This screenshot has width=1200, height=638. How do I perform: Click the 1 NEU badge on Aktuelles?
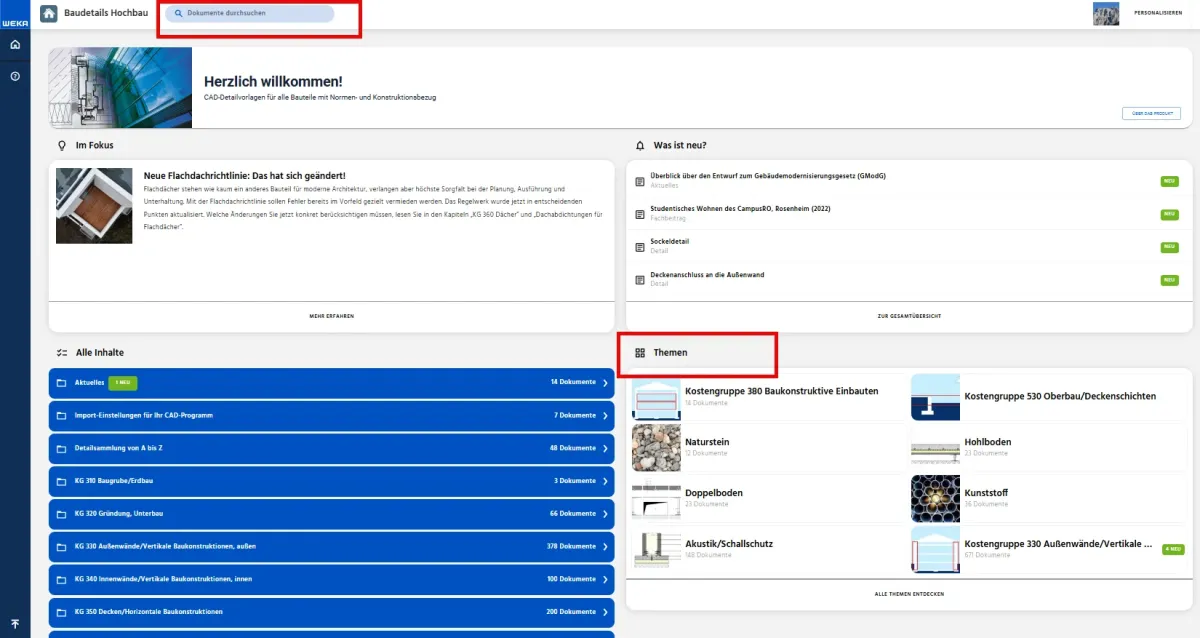(x=122, y=382)
